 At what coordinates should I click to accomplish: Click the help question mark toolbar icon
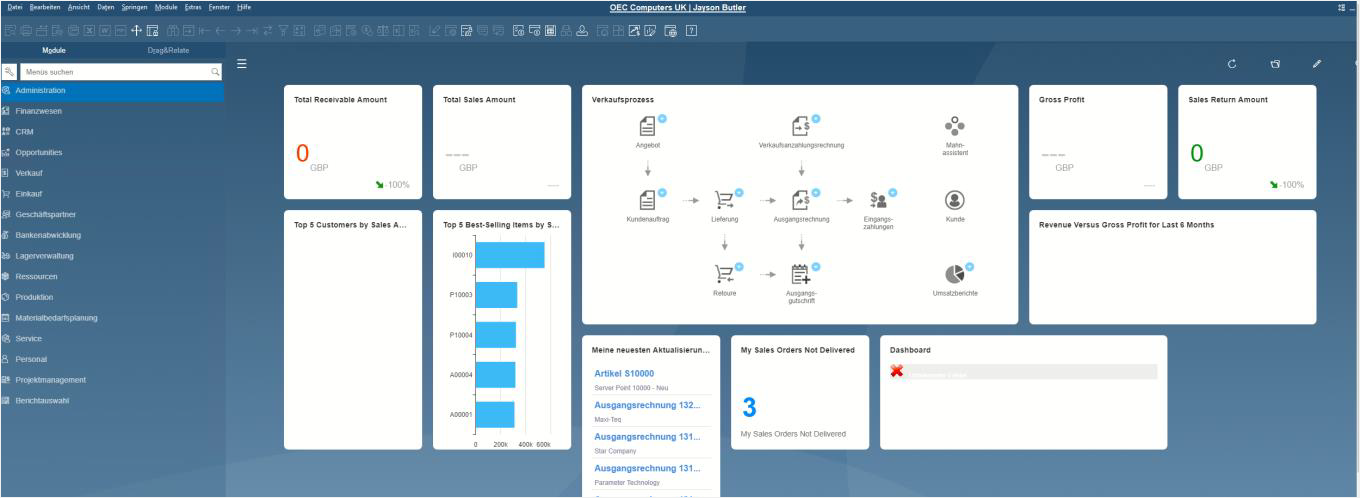(x=691, y=31)
